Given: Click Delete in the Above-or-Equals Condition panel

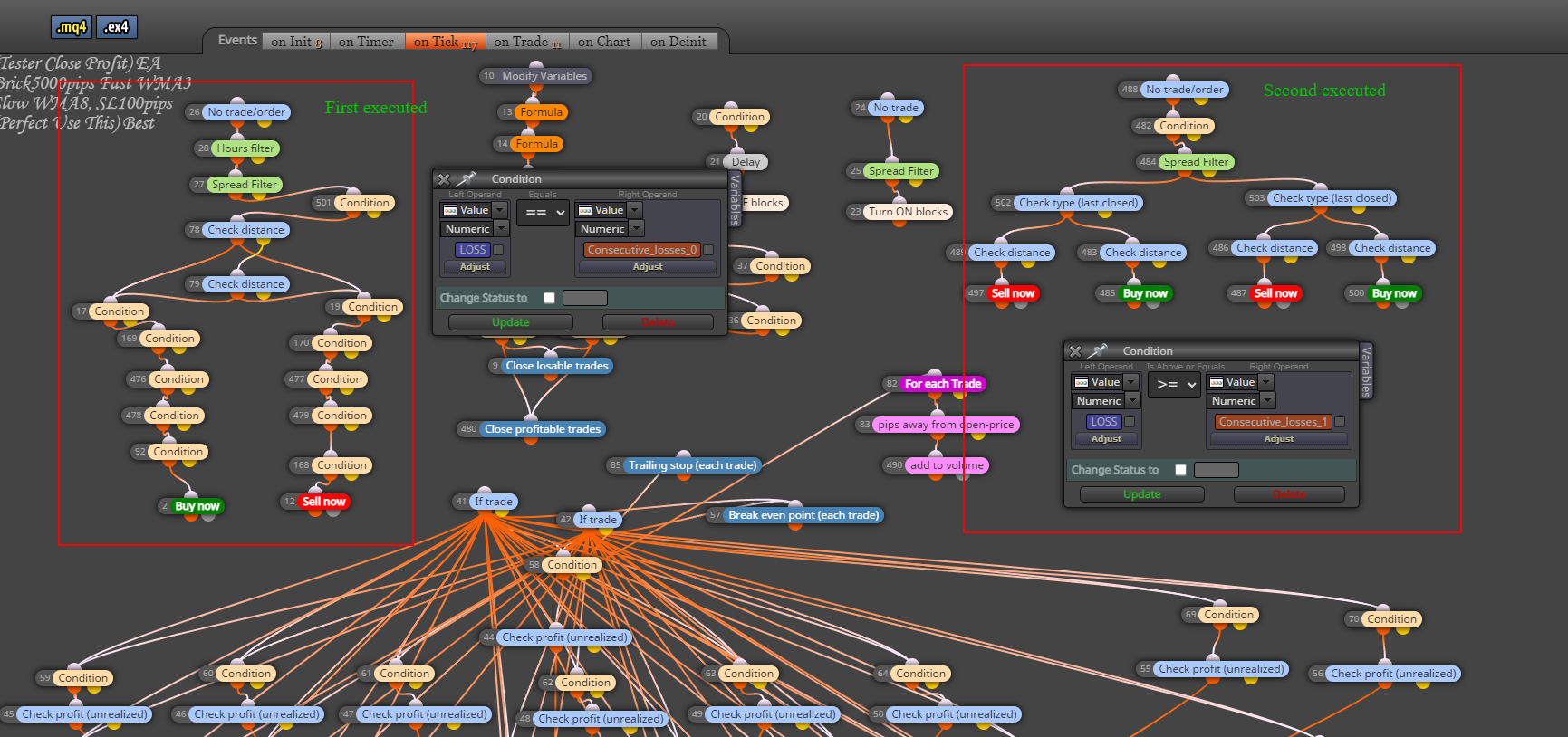Looking at the screenshot, I should (1290, 494).
